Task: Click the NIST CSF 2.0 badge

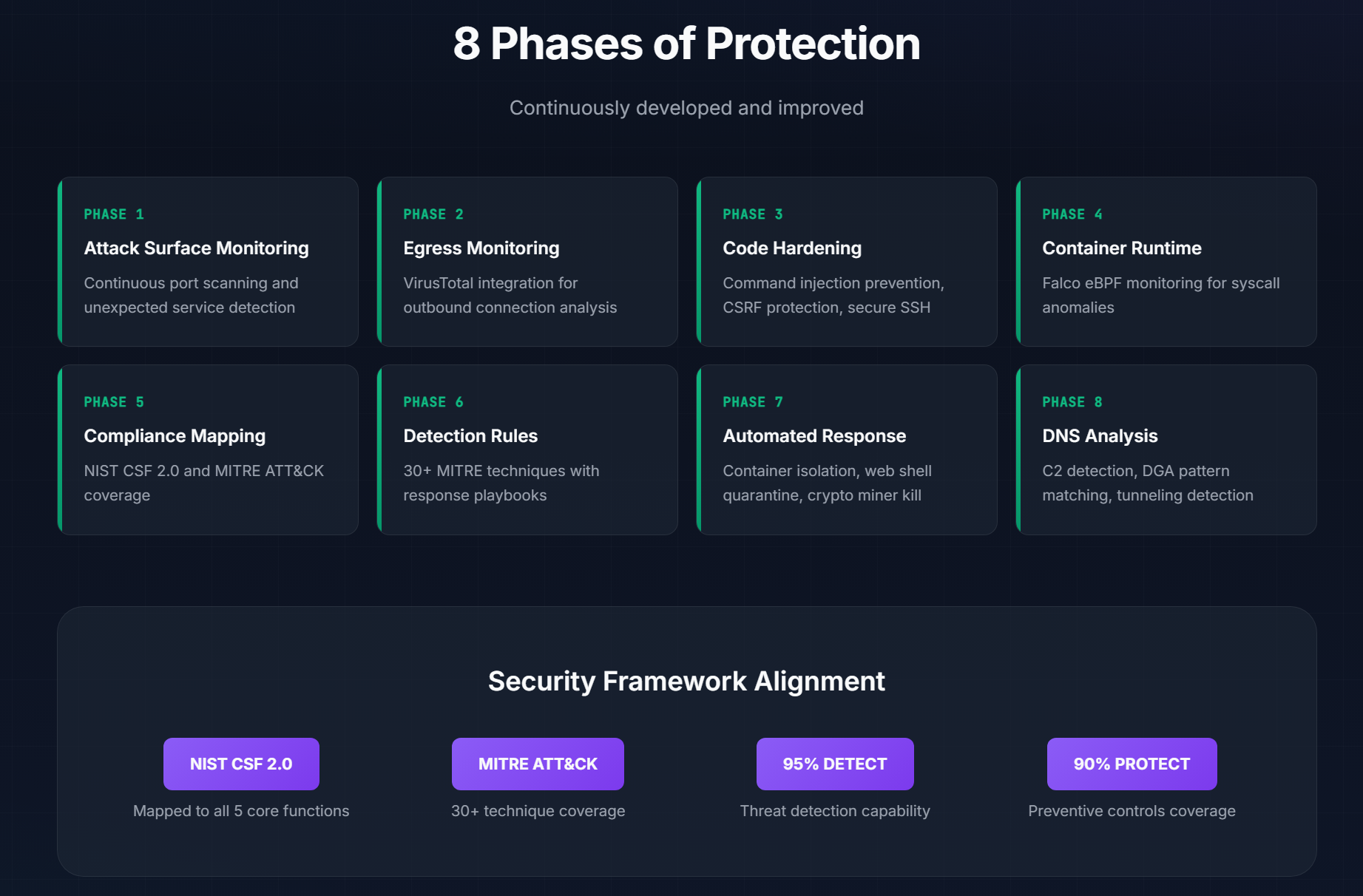Action: (x=241, y=764)
